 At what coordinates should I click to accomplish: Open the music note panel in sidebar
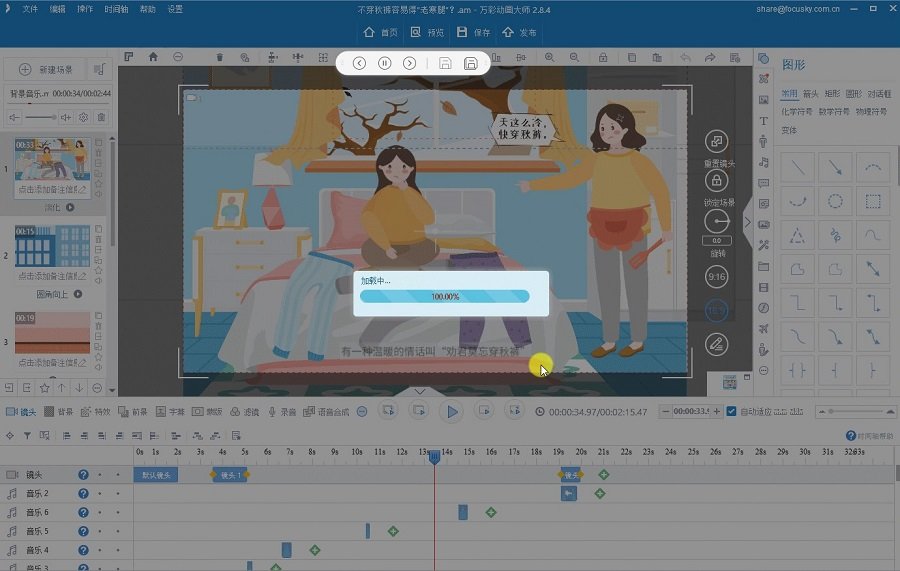(x=763, y=162)
